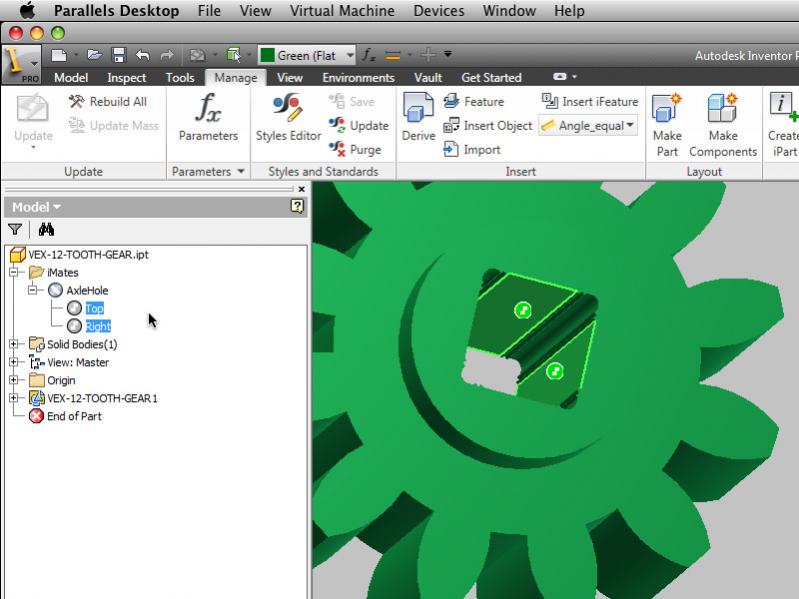The height and width of the screenshot is (599, 799).
Task: Select the AxleHole composite iMate
Action: [87, 290]
